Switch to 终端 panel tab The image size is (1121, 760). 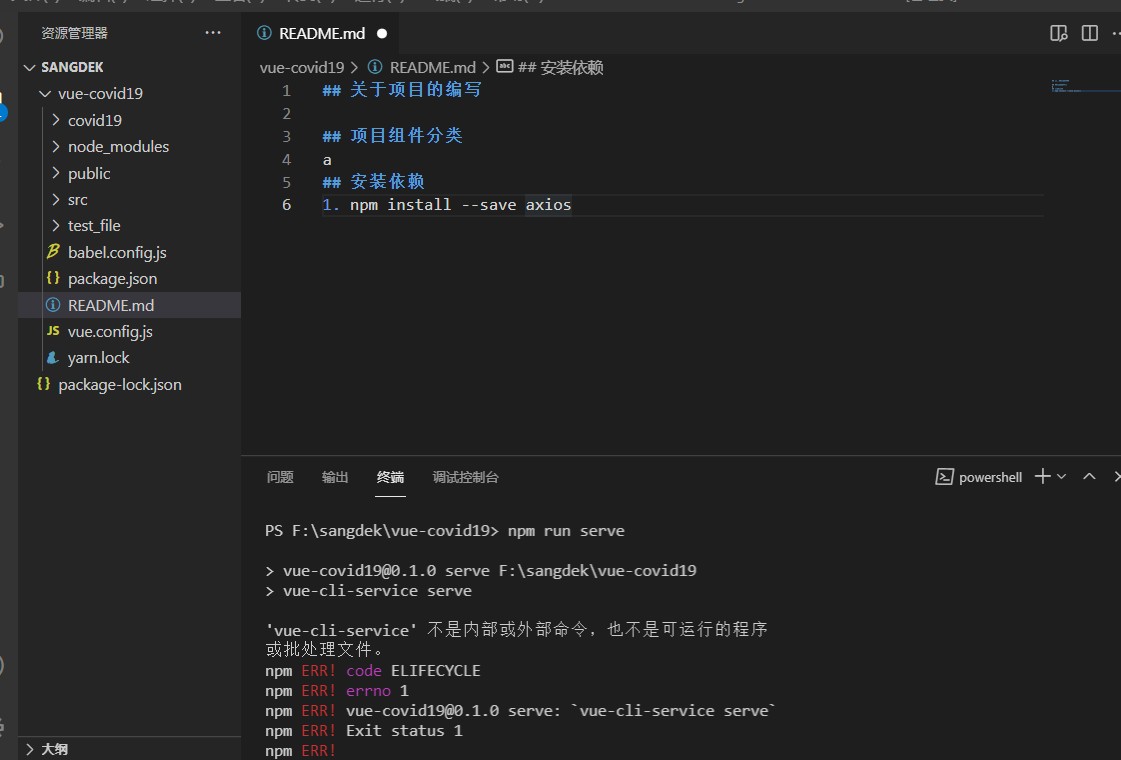click(x=390, y=477)
